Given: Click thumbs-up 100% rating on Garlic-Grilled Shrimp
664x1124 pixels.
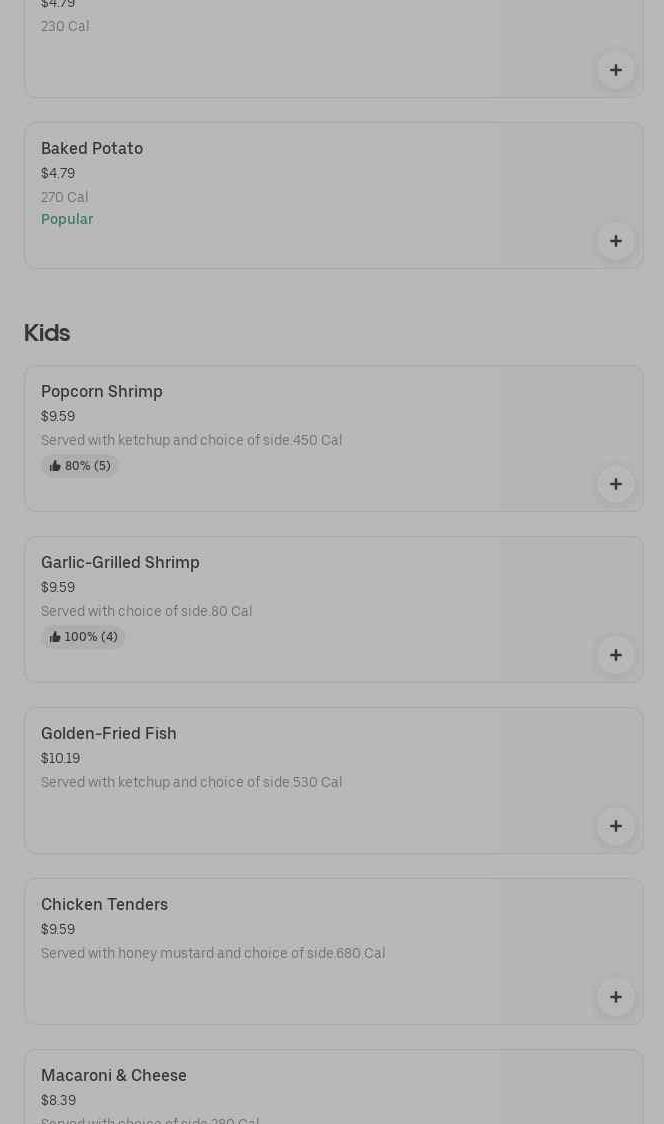Looking at the screenshot, I should tap(83, 637).
